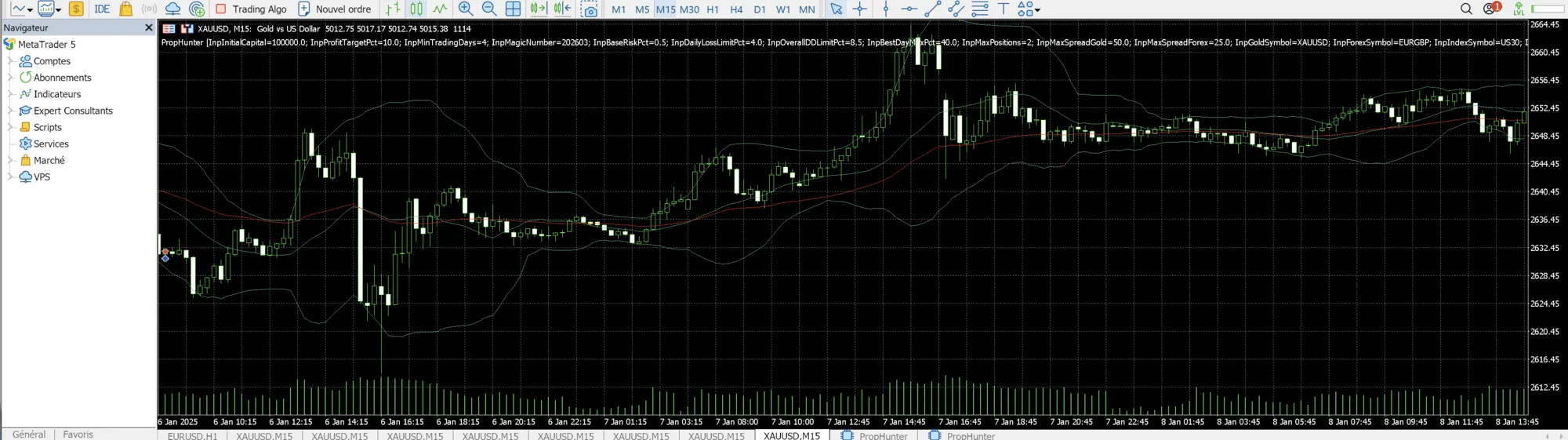
Task: Switch to the EURUSD,H1 chart tab
Action: click(192, 435)
